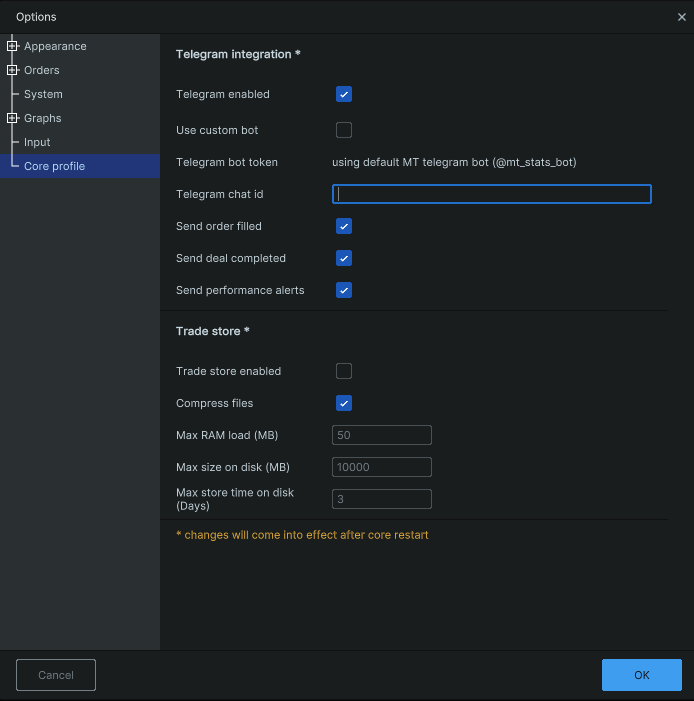Uncheck Send order filled
Image resolution: width=694 pixels, height=701 pixels.
pyautogui.click(x=344, y=226)
